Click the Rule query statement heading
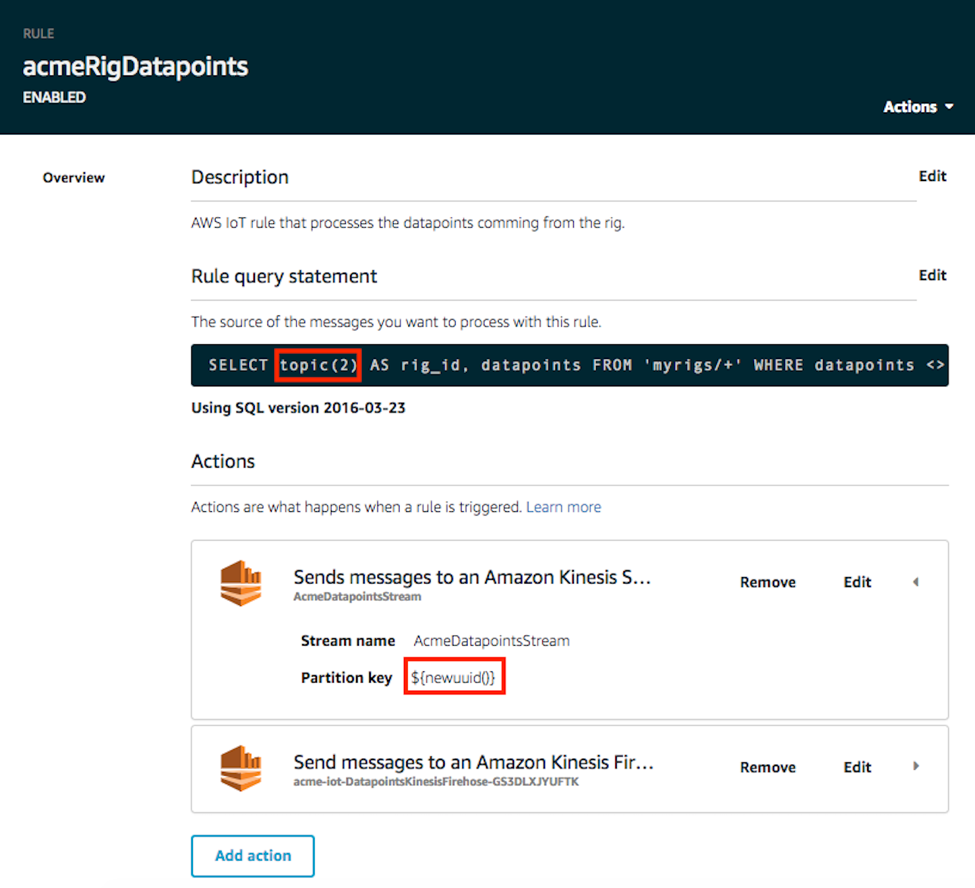 [284, 276]
